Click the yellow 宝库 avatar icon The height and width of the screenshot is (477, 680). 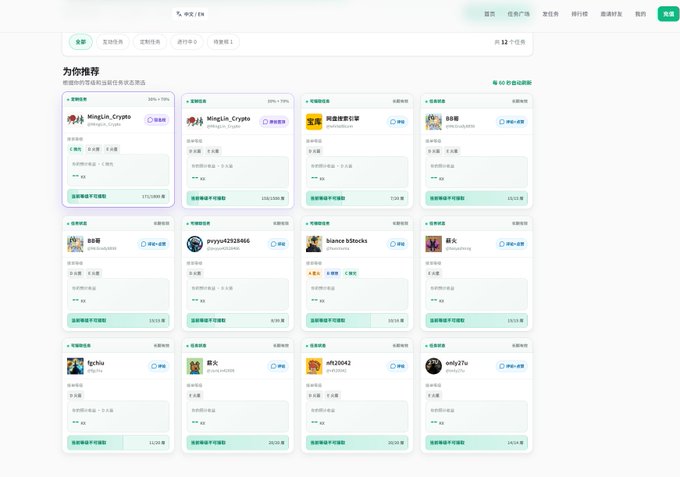314,122
